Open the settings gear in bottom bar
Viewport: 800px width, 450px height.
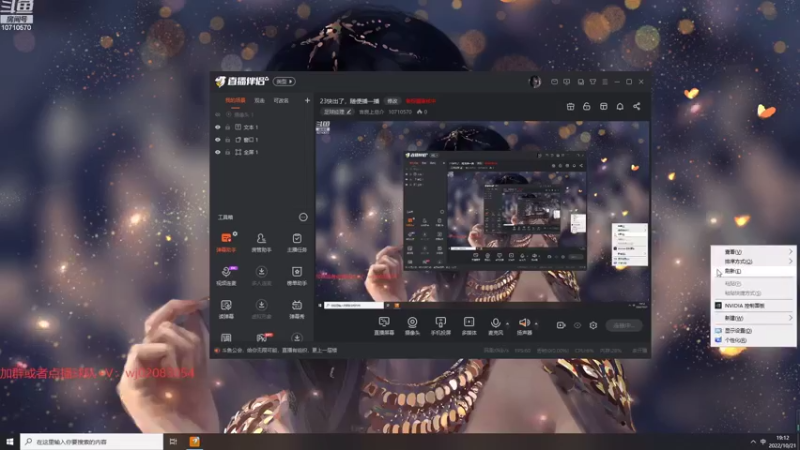coord(593,325)
